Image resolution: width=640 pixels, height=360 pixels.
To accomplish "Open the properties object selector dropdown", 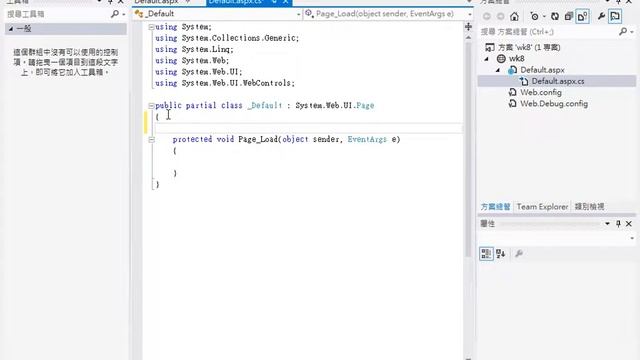I will [x=632, y=238].
